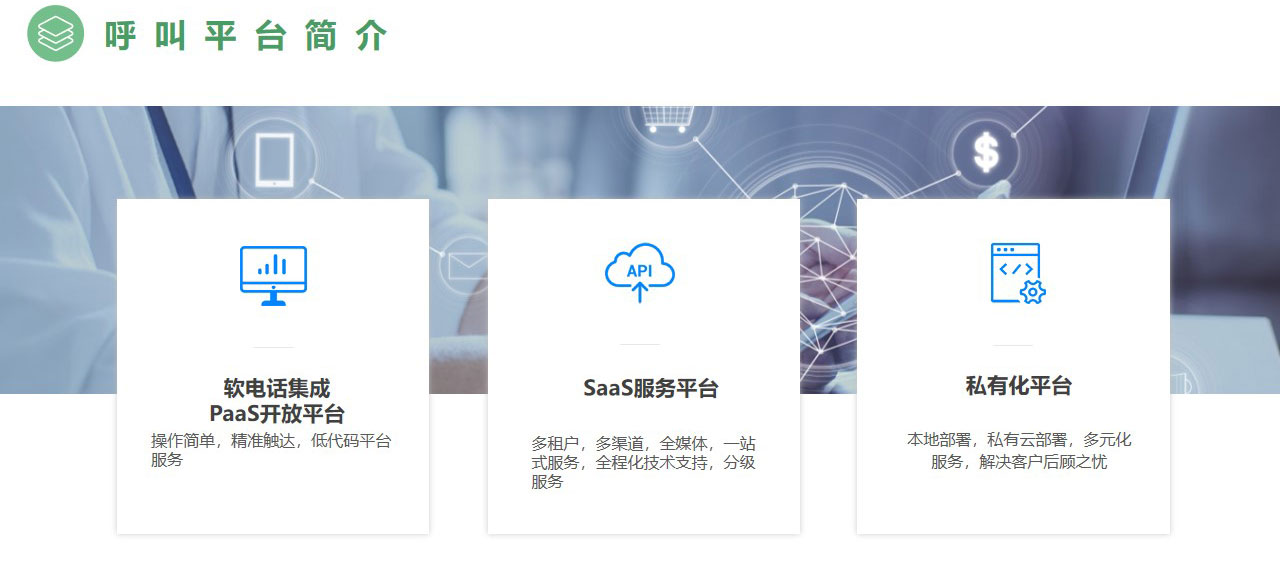Open the SaaS服务平台 title
This screenshot has height=582, width=1280.
point(650,389)
